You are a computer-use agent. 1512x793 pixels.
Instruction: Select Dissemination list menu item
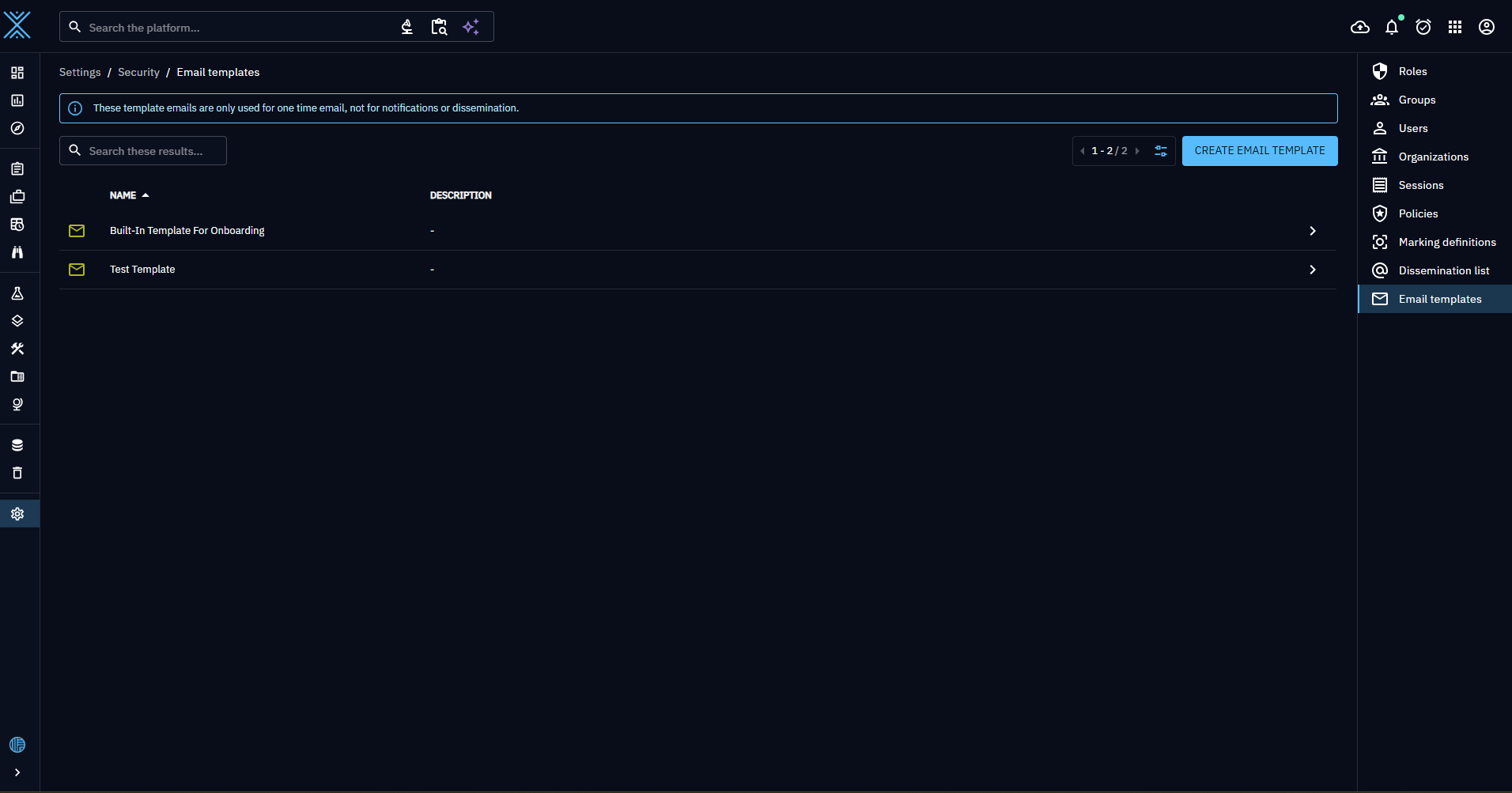tap(1443, 271)
